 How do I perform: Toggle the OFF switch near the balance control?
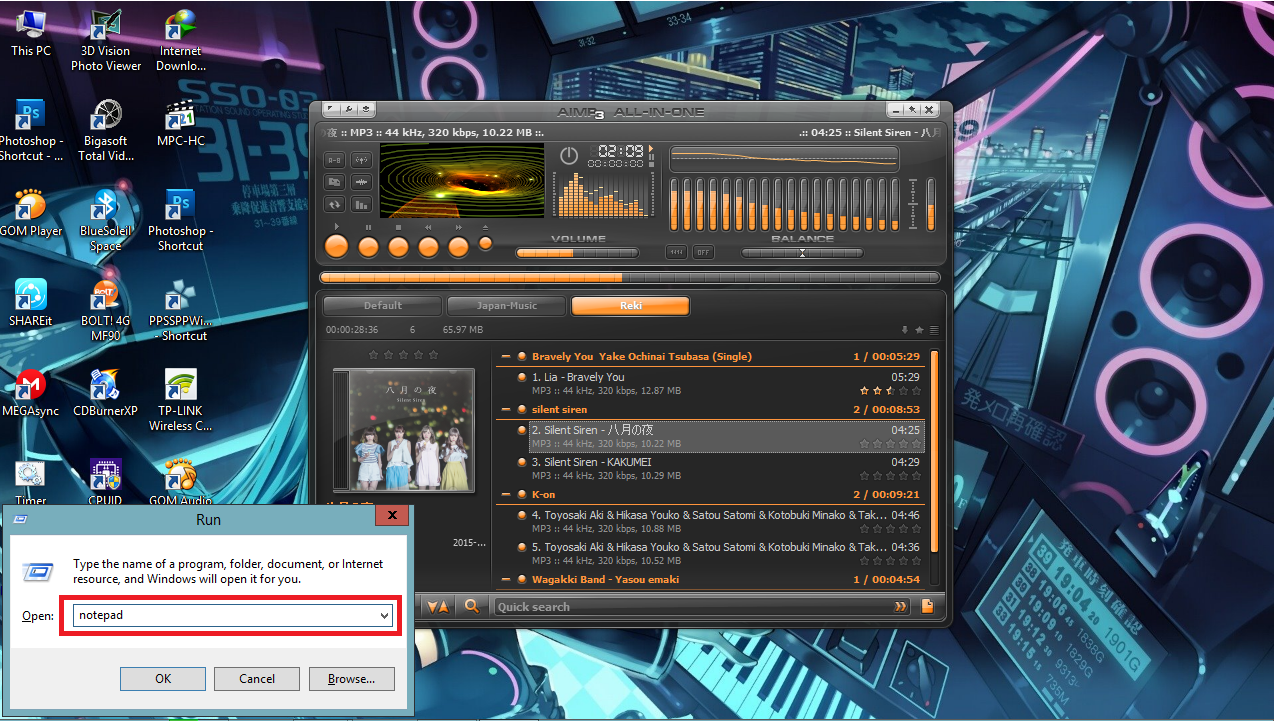coord(703,252)
